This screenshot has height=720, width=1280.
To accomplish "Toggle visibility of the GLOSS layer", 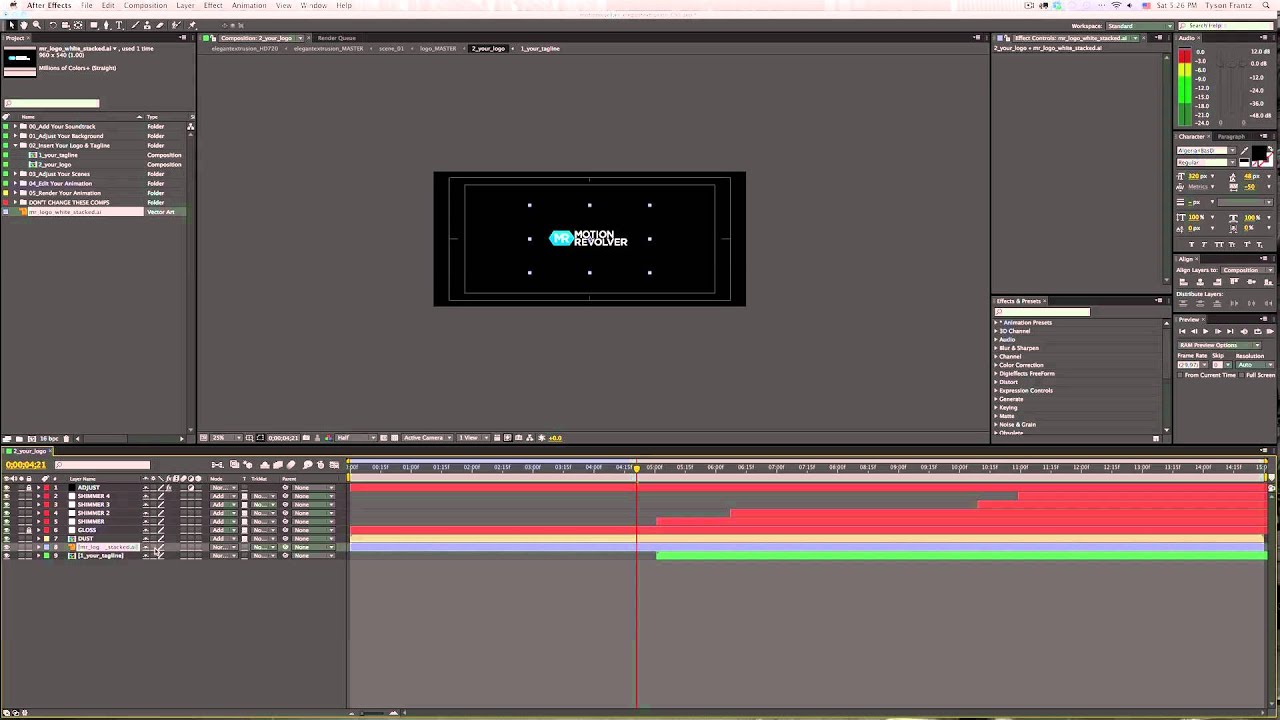I will pyautogui.click(x=7, y=530).
